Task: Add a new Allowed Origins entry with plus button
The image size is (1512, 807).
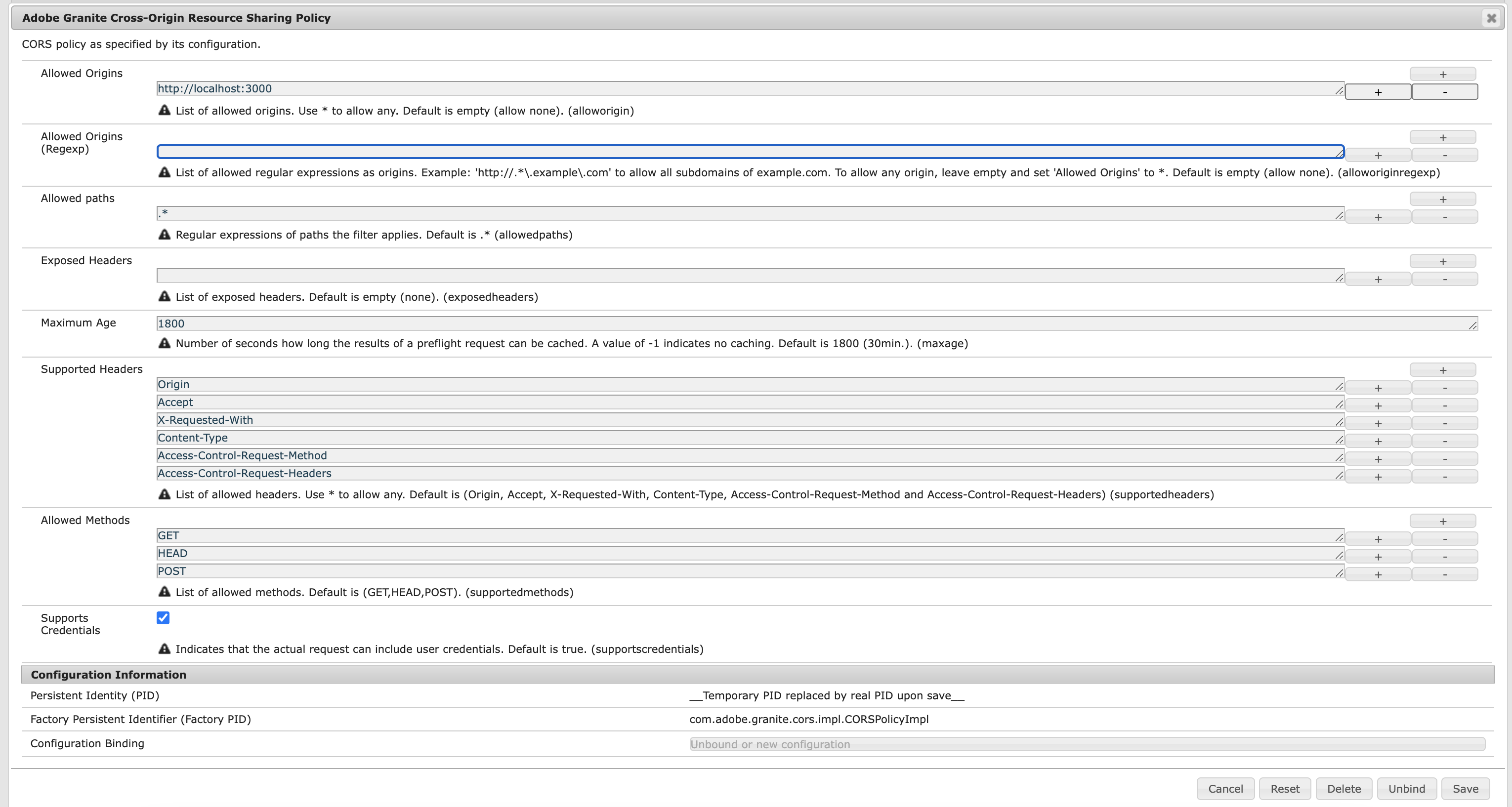Action: pyautogui.click(x=1443, y=74)
